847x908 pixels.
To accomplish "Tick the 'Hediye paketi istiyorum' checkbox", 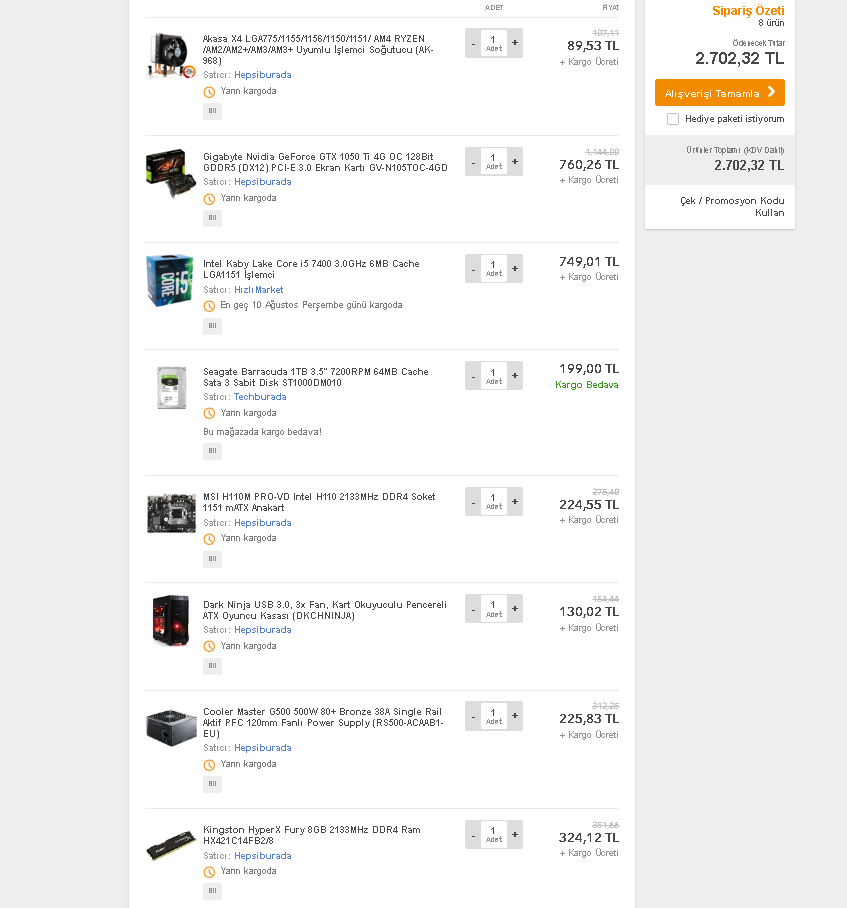I will click(673, 119).
